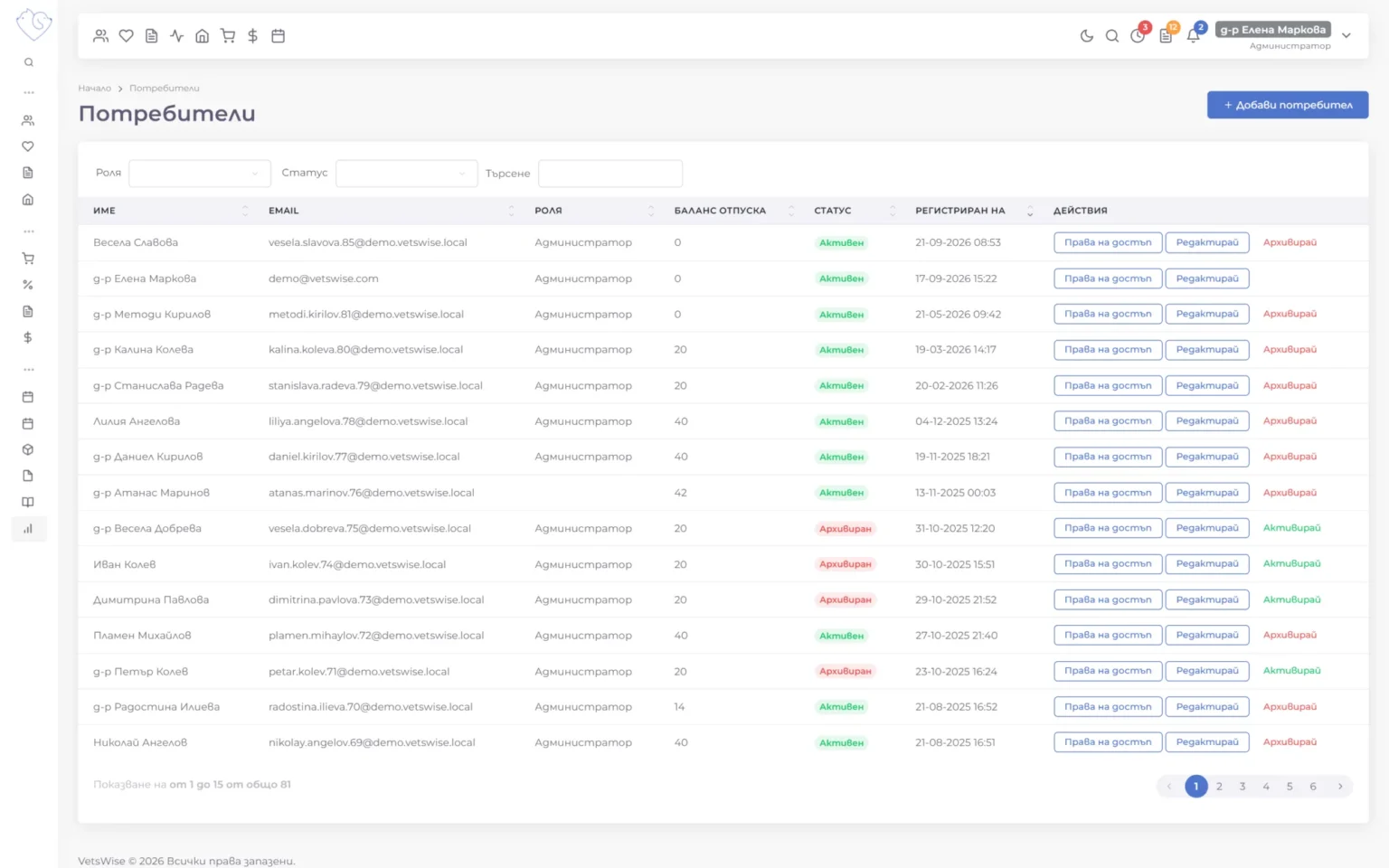Jump to page 6 in the pagination

pyautogui.click(x=1313, y=787)
